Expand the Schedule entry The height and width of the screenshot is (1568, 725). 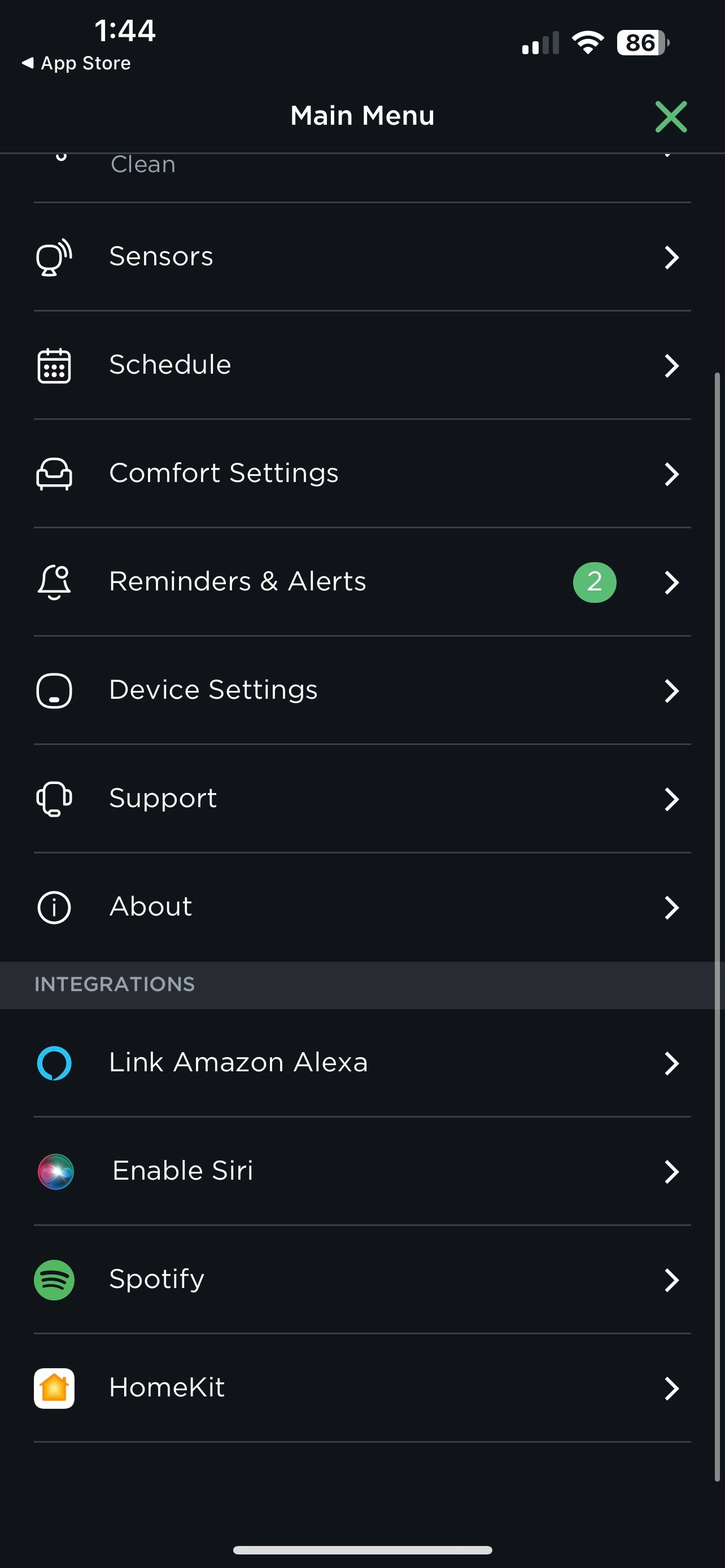tap(672, 366)
